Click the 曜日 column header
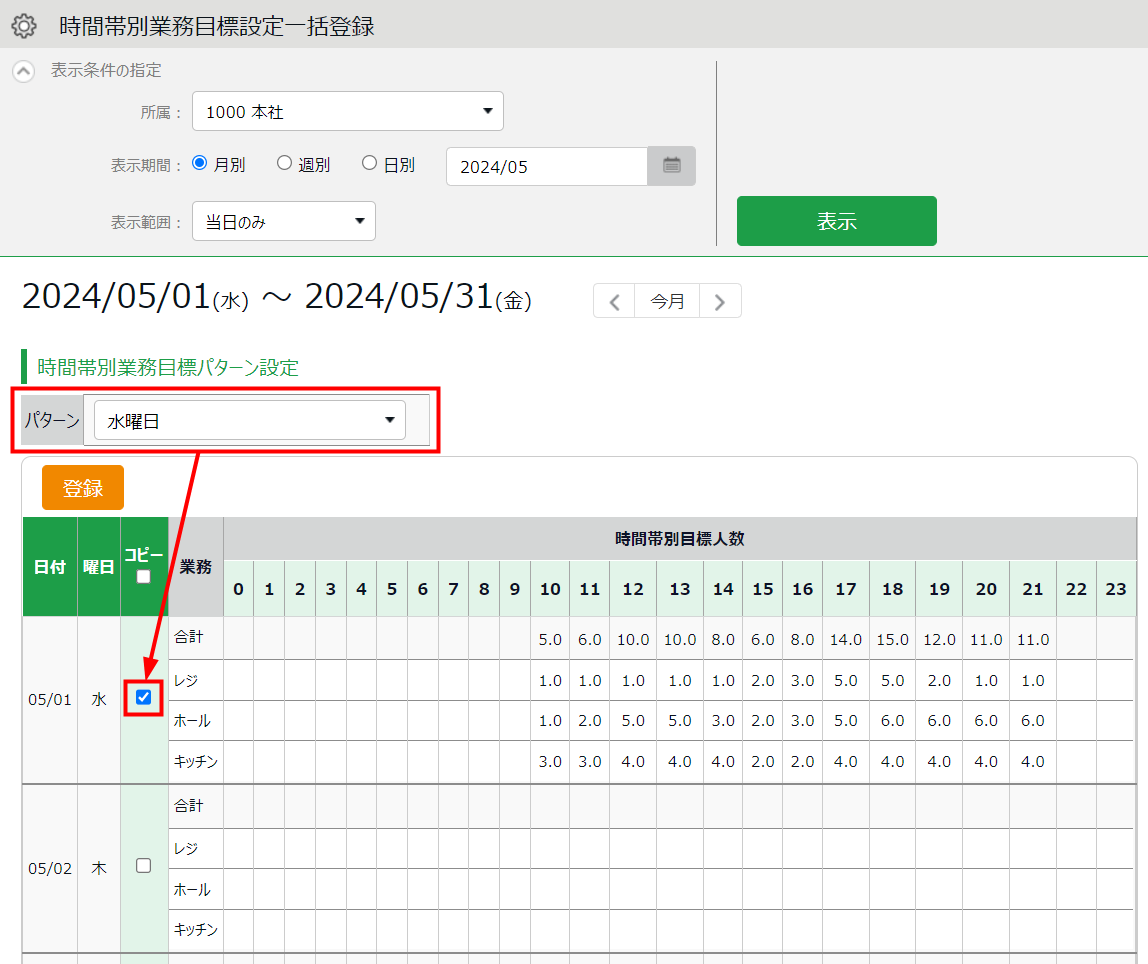Screen dimensions: 1148x964 99,567
